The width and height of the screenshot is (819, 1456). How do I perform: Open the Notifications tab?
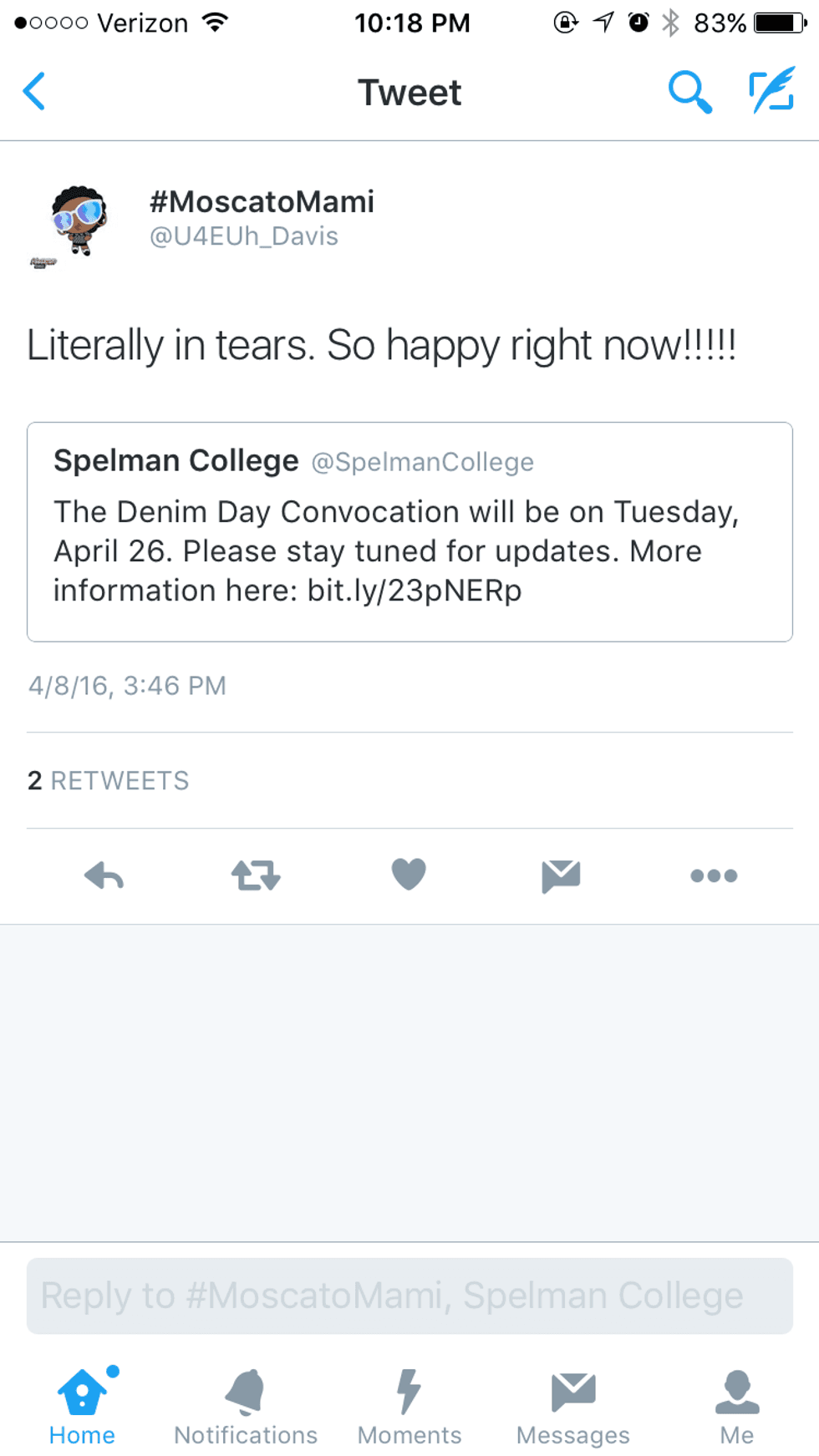(x=246, y=1408)
